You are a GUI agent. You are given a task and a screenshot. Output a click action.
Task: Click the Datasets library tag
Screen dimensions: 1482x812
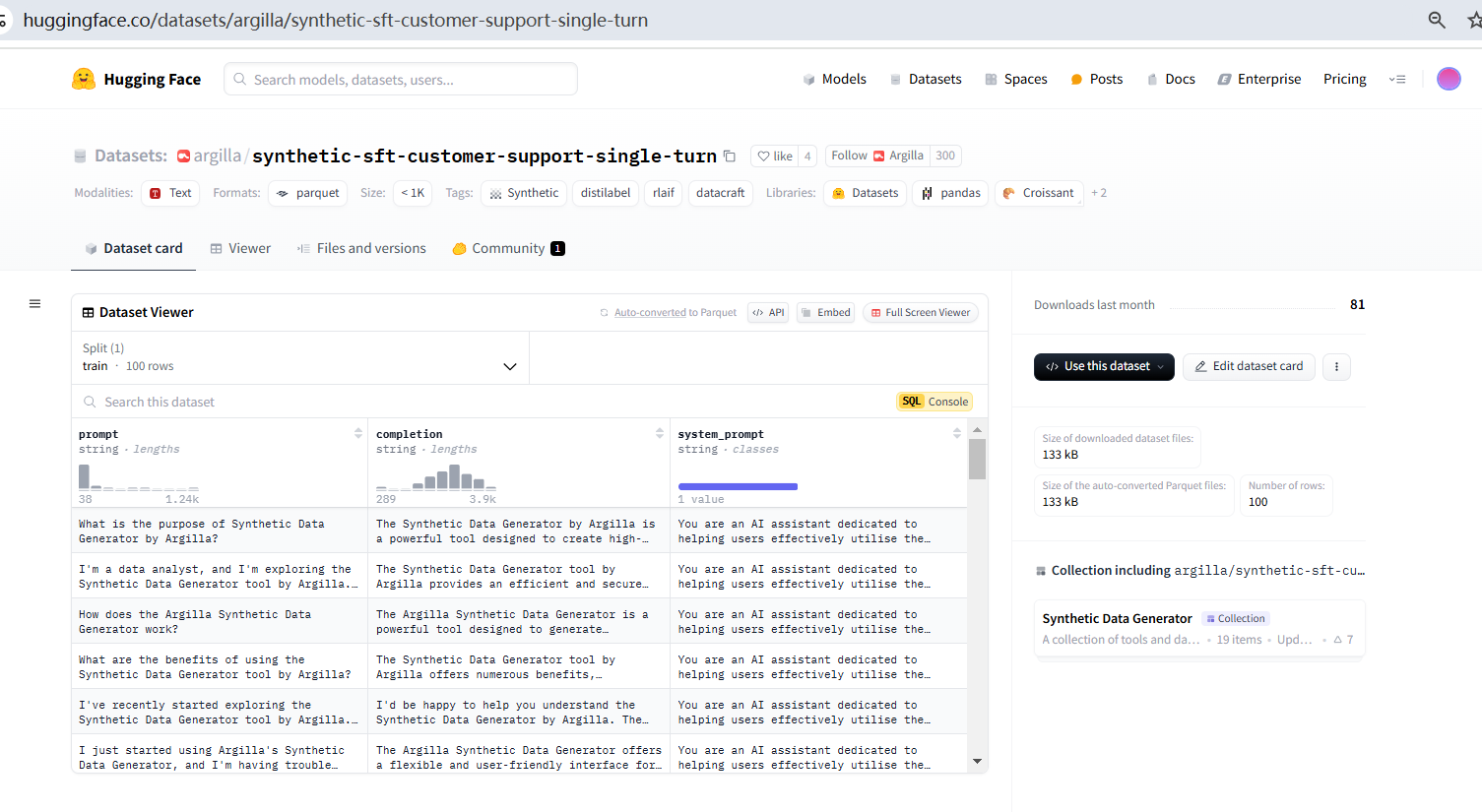[x=866, y=193]
